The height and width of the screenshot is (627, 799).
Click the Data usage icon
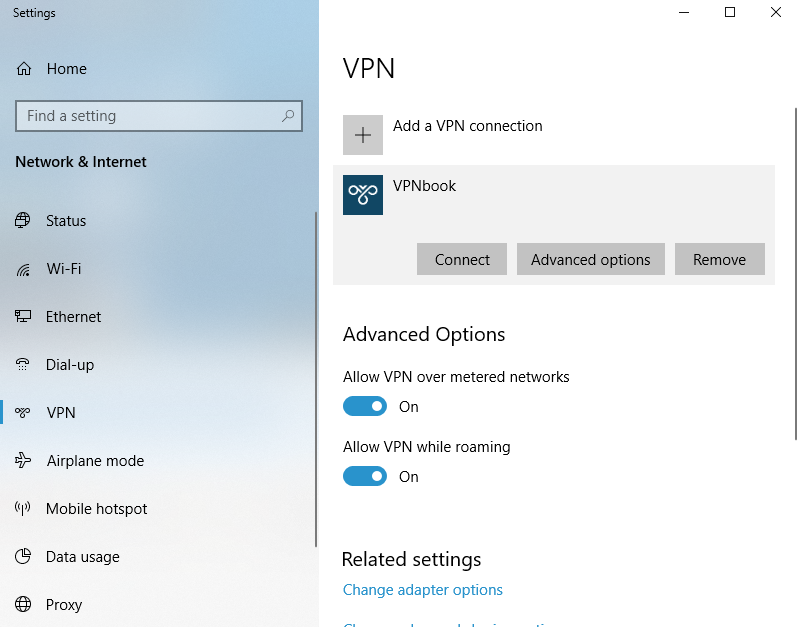click(24, 557)
